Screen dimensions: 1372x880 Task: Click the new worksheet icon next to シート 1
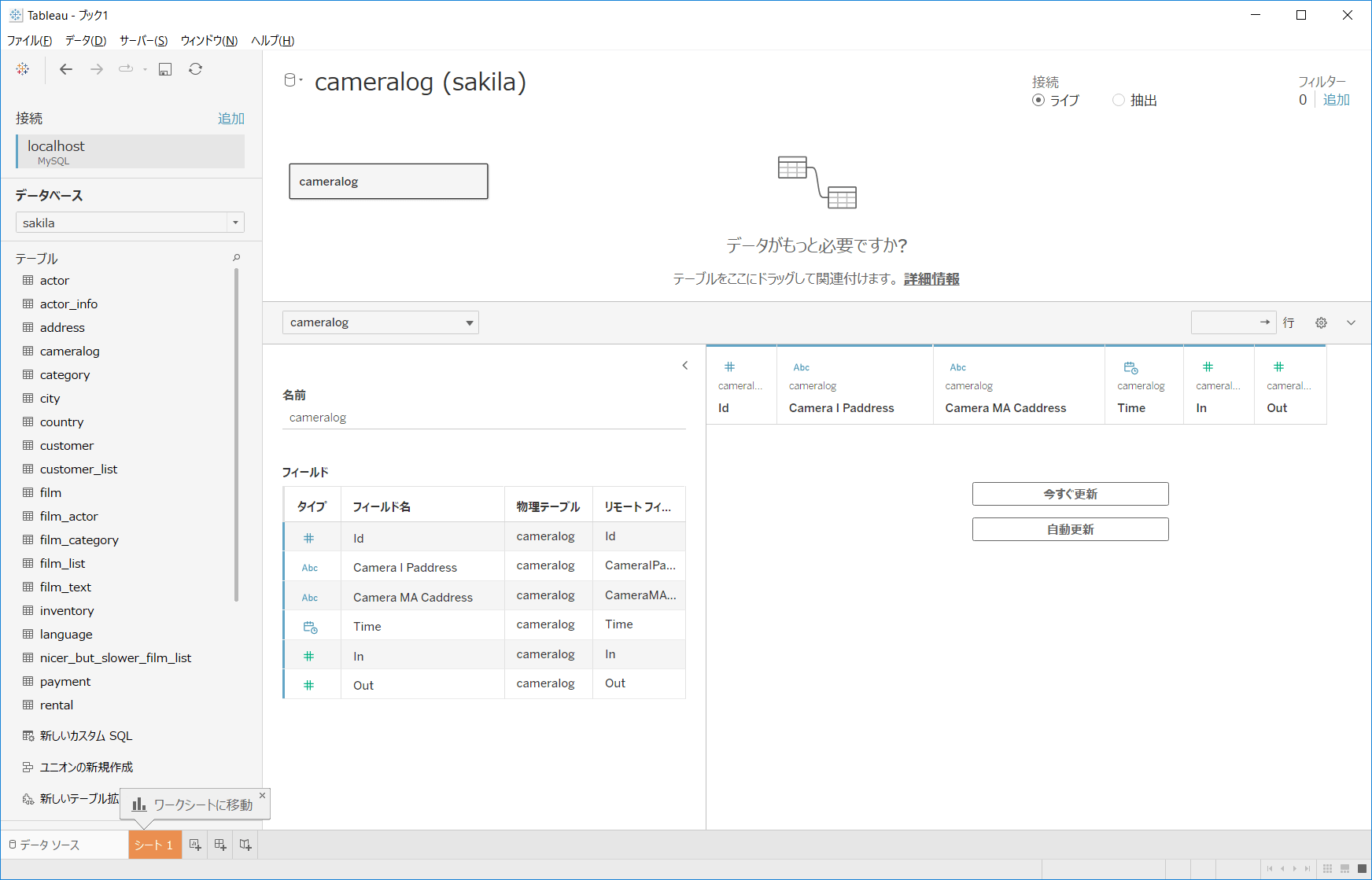[x=195, y=845]
